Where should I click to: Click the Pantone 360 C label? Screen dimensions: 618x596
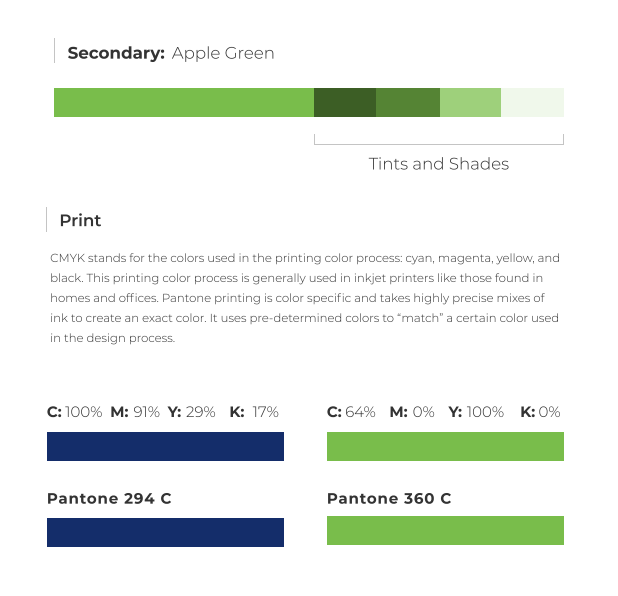(389, 499)
